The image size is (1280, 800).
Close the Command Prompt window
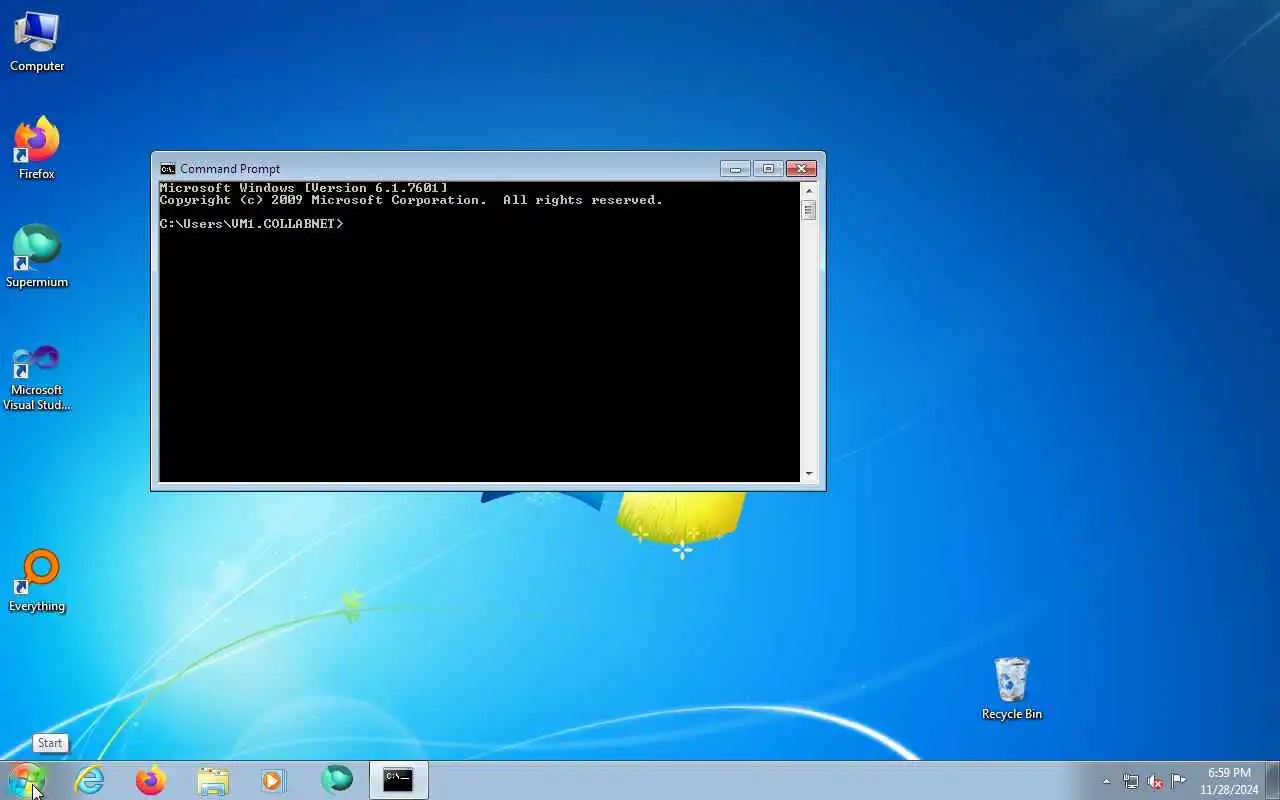point(801,169)
